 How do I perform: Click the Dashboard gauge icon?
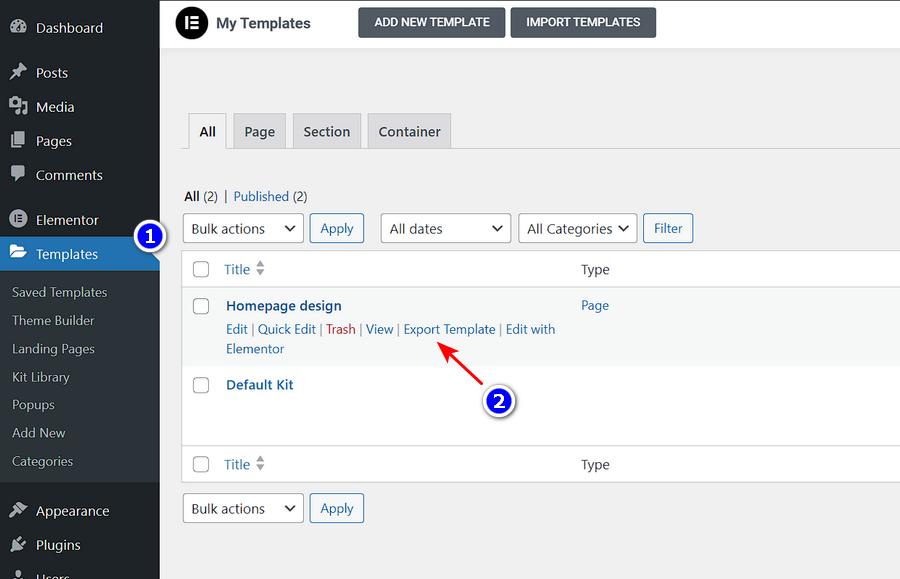[x=18, y=26]
